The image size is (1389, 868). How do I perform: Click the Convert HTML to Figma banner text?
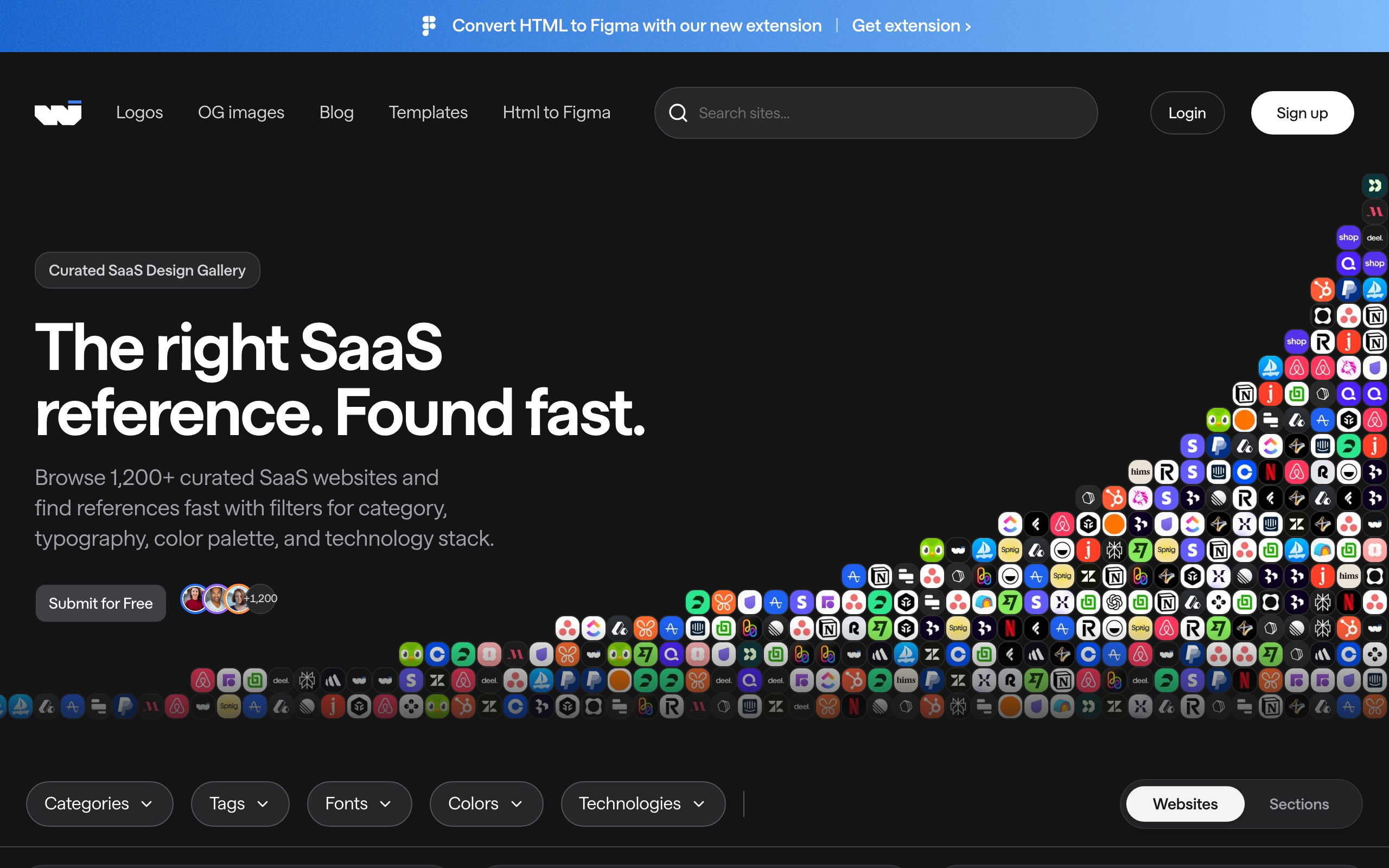636,26
